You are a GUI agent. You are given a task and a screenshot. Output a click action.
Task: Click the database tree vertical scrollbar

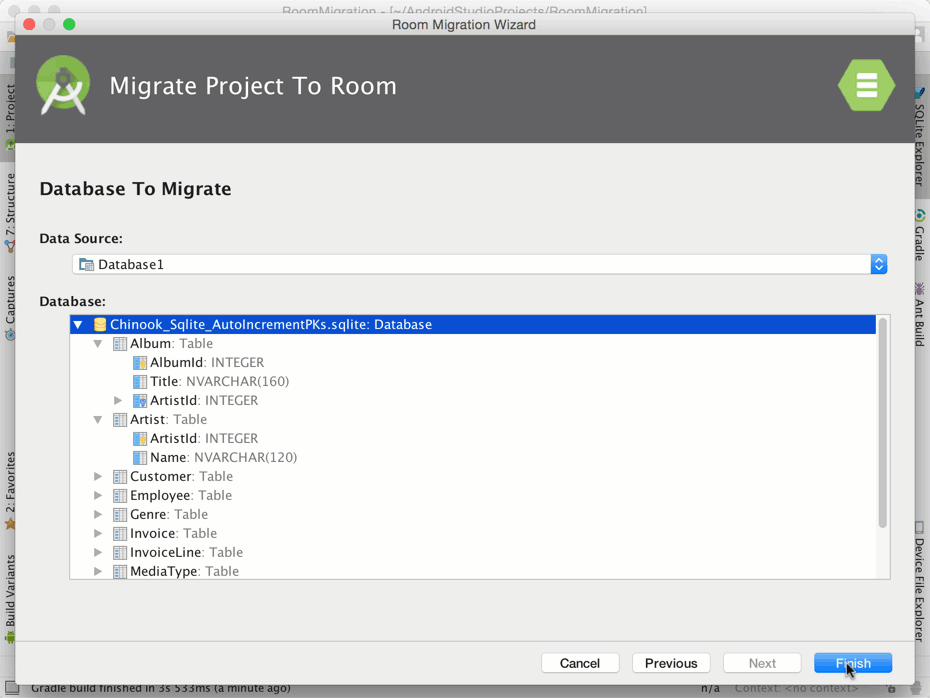883,422
